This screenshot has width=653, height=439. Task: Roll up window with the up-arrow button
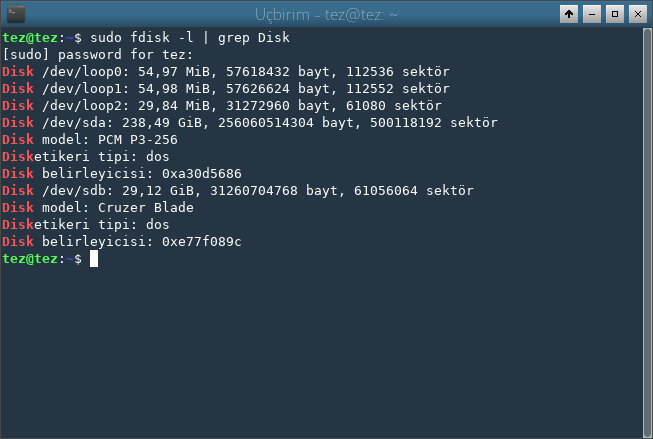569,14
